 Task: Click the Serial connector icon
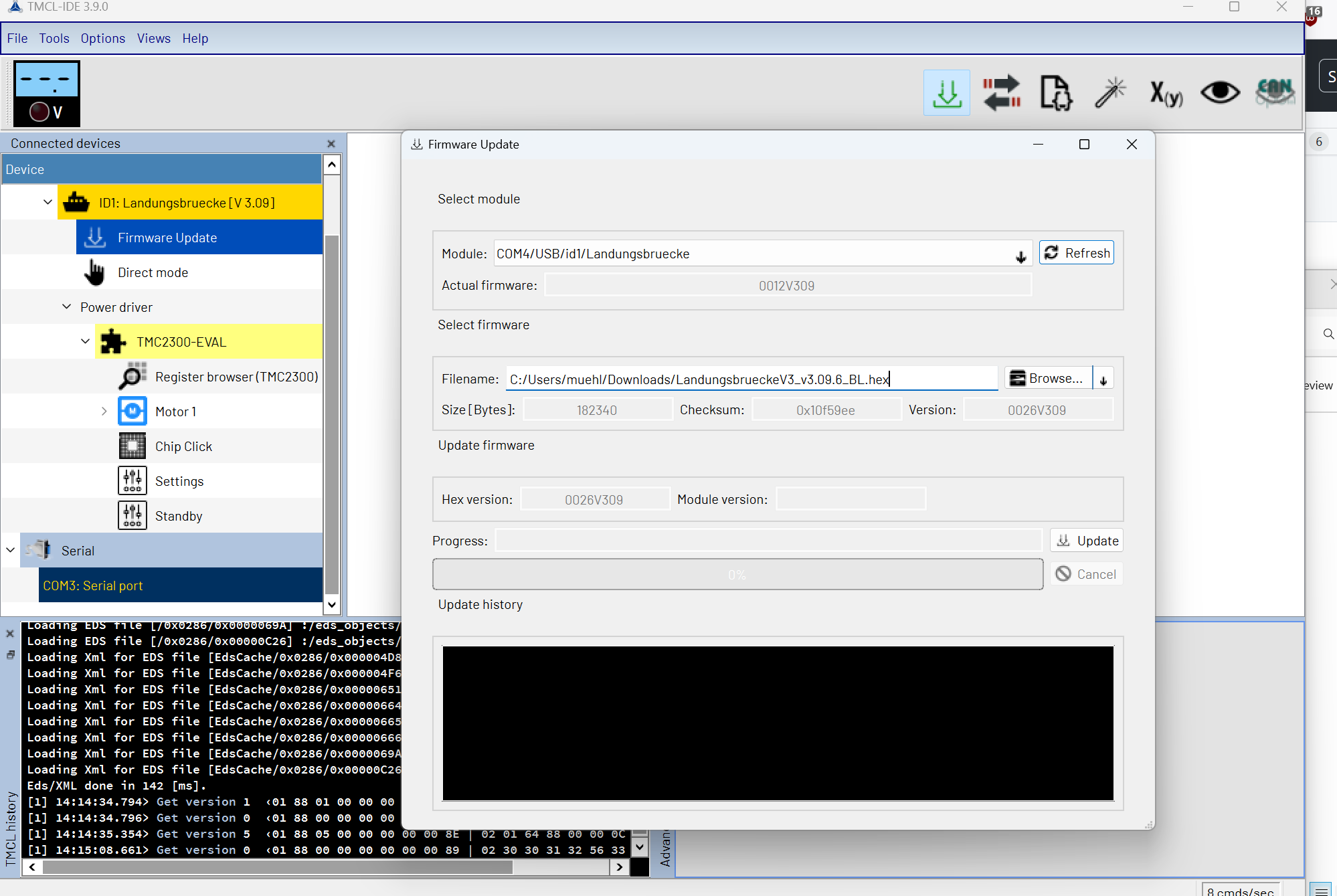[38, 550]
